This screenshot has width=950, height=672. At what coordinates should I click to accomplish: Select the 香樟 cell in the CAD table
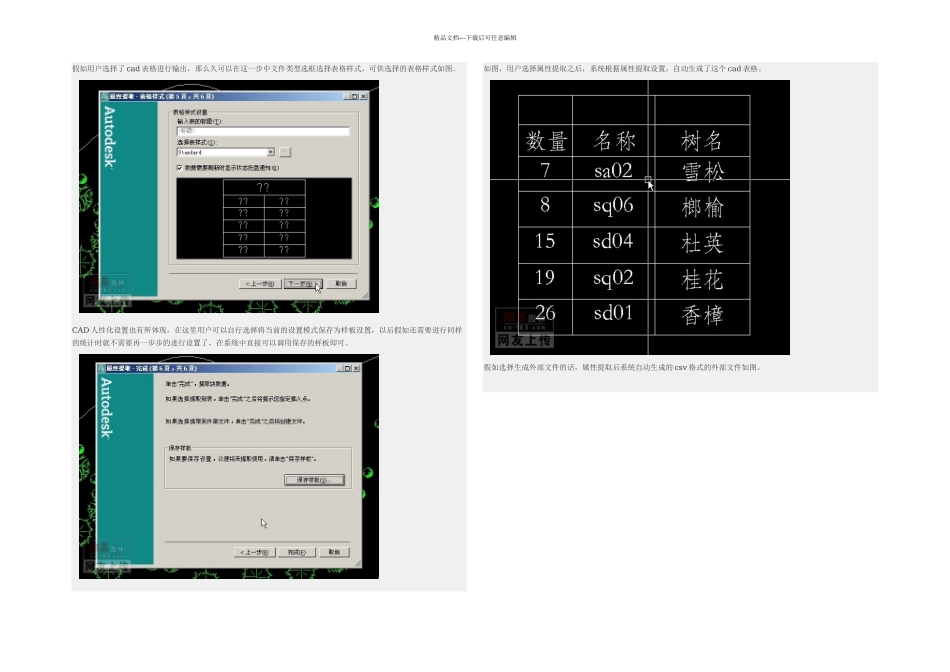pos(702,315)
